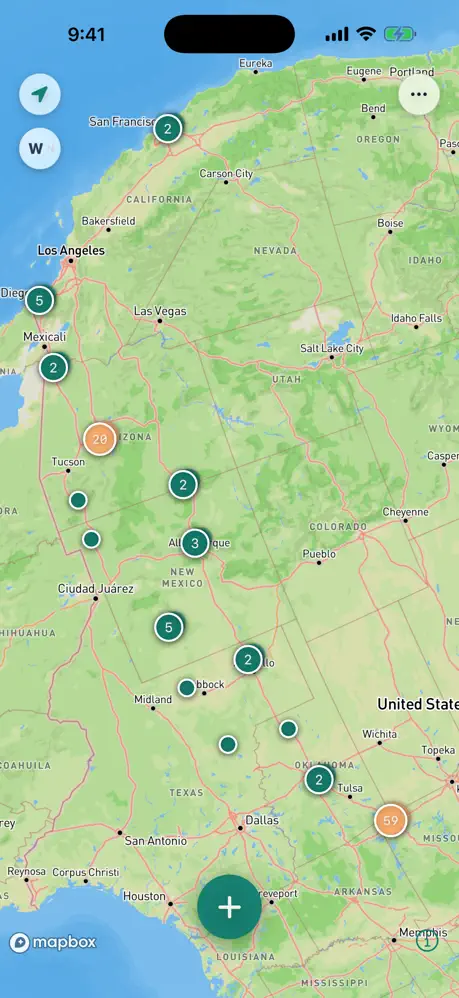Tap the battery charging indicator
The height and width of the screenshot is (998, 459).
tap(400, 34)
